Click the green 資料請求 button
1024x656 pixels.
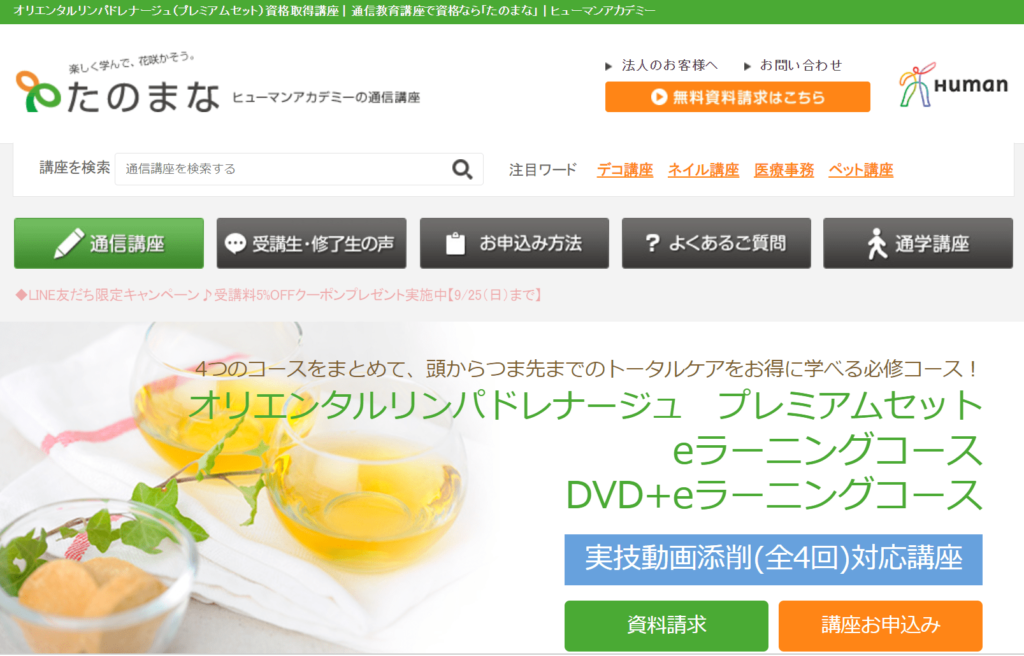(x=666, y=625)
